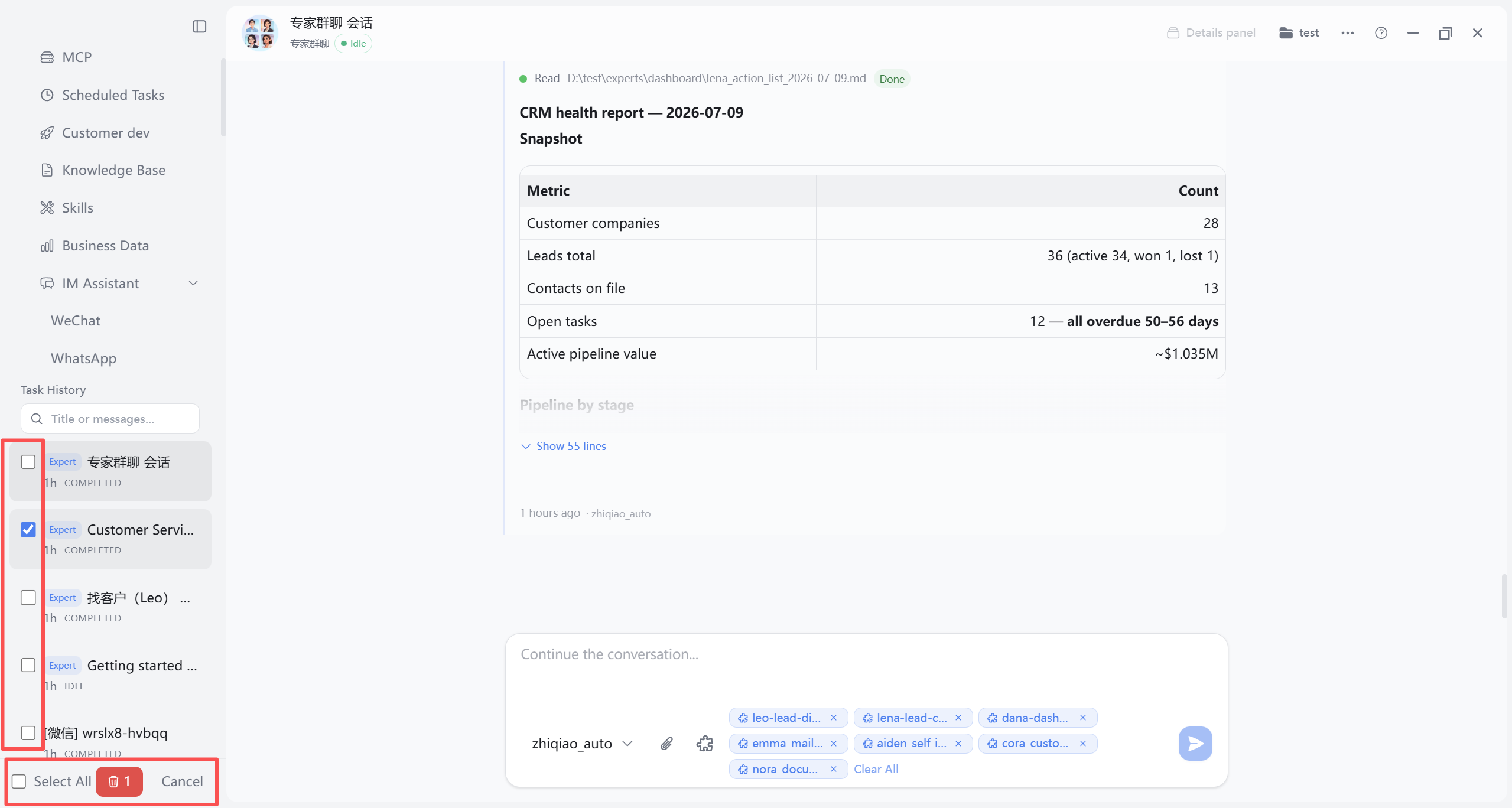Remove the leo-lead-di... skill tag
This screenshot has width=1512, height=808.
pyautogui.click(x=834, y=718)
